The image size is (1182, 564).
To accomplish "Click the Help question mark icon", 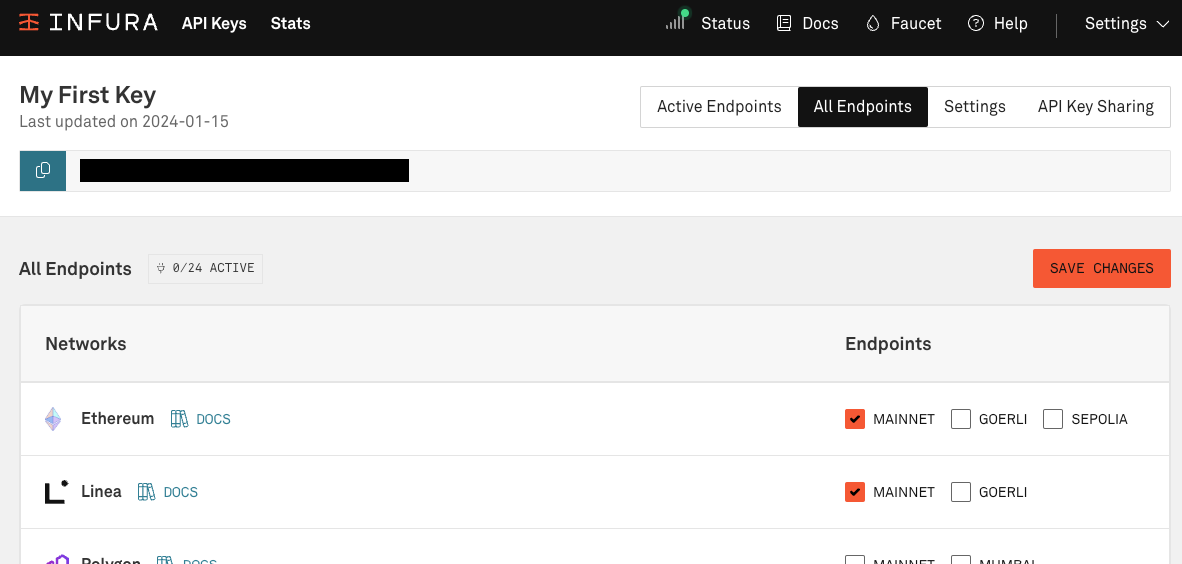I will [x=975, y=23].
